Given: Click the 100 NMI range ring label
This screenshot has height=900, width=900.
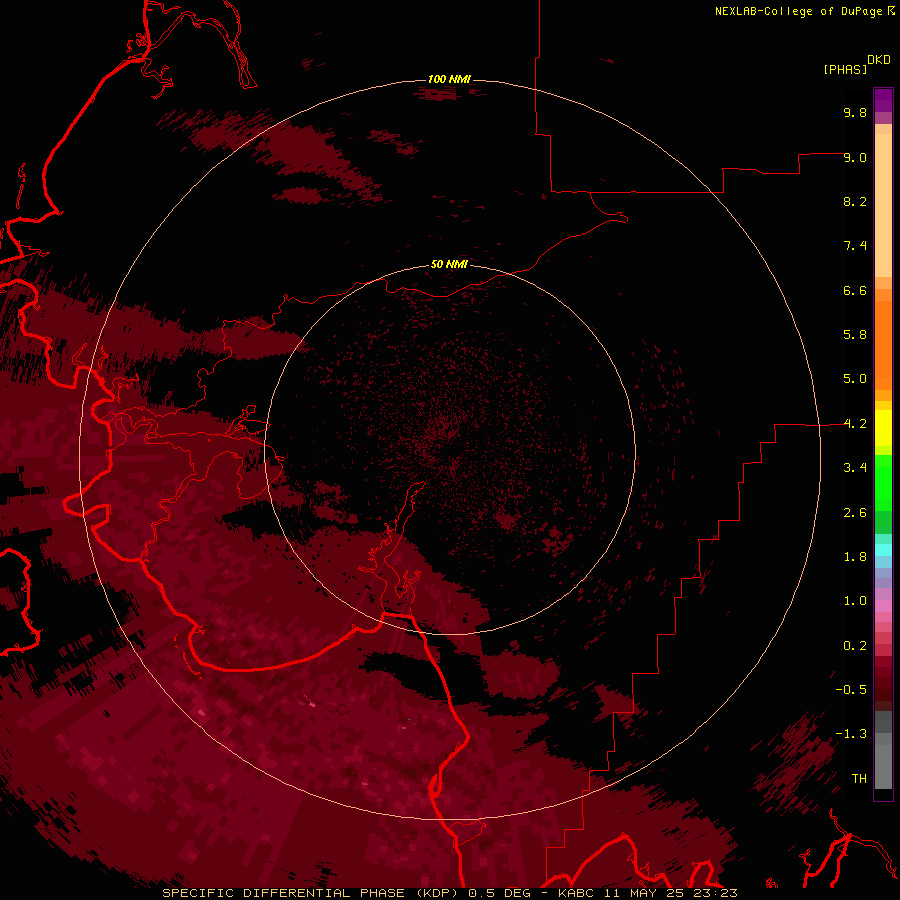Looking at the screenshot, I should coord(449,79).
